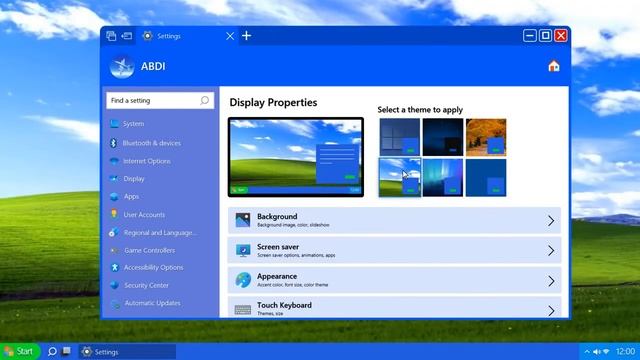640x360 pixels.
Task: Click the ABDI user name
Action: point(153,66)
